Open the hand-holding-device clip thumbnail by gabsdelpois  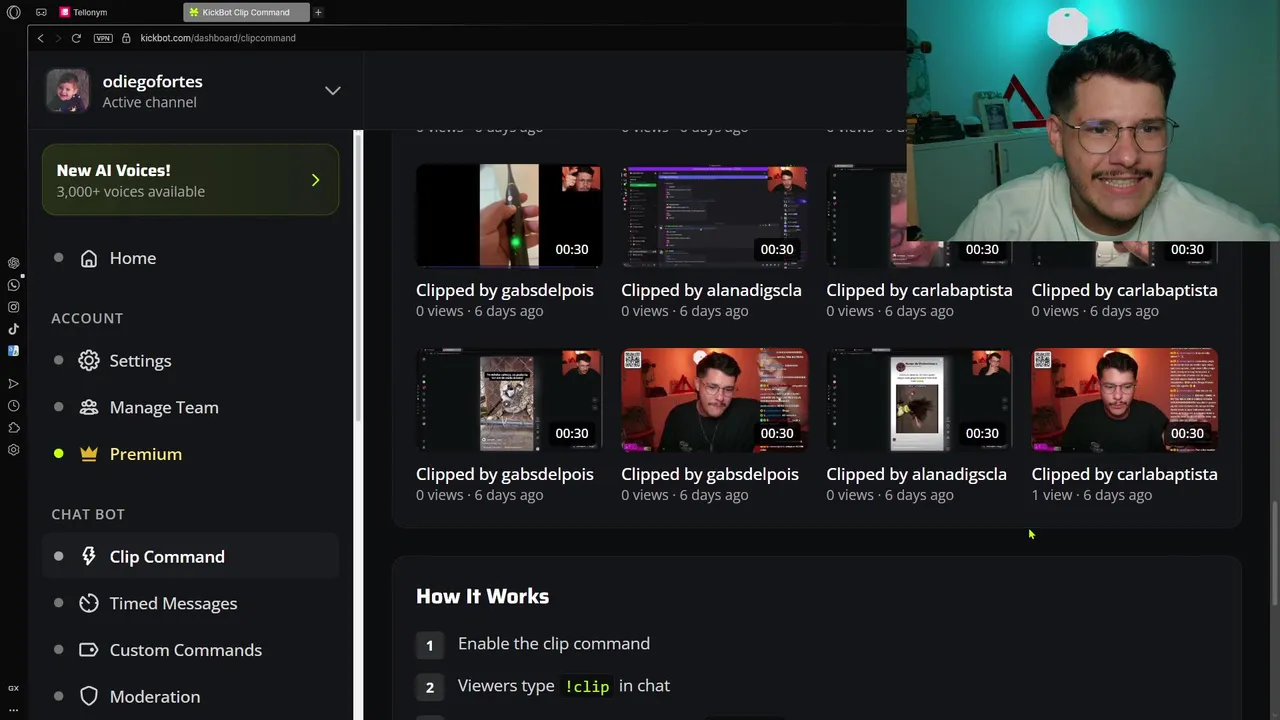point(509,216)
